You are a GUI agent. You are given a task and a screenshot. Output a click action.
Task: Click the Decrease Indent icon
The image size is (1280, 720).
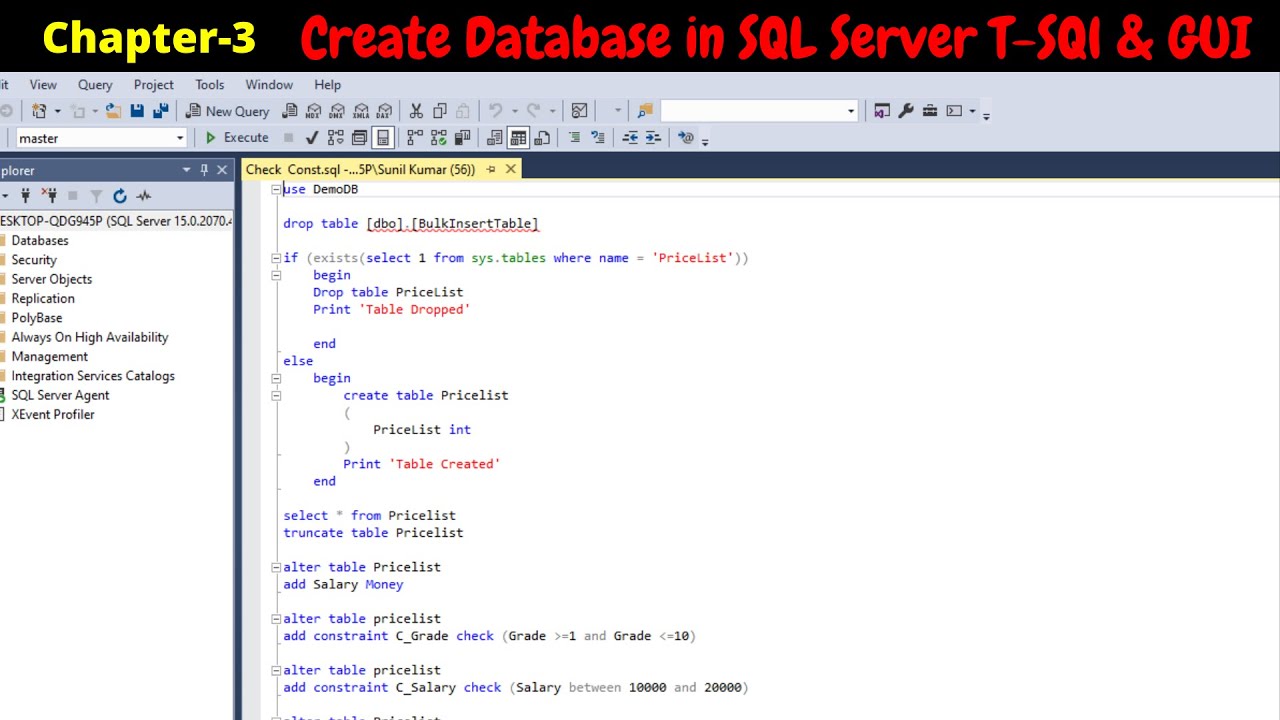coord(630,138)
